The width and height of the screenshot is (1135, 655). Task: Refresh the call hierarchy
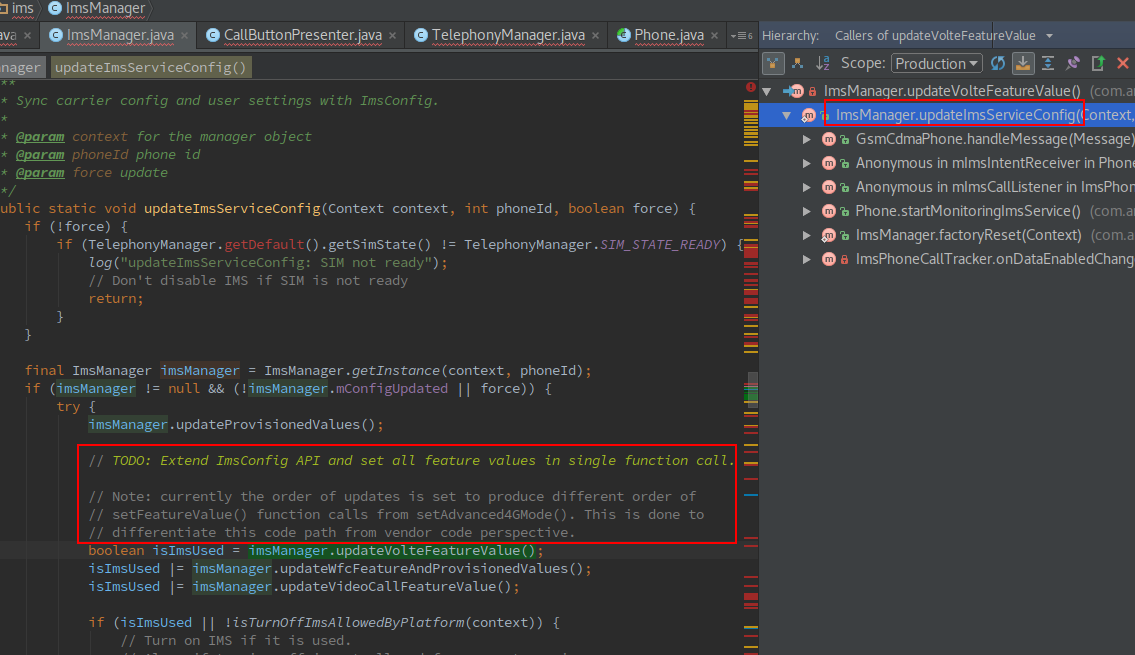(997, 64)
